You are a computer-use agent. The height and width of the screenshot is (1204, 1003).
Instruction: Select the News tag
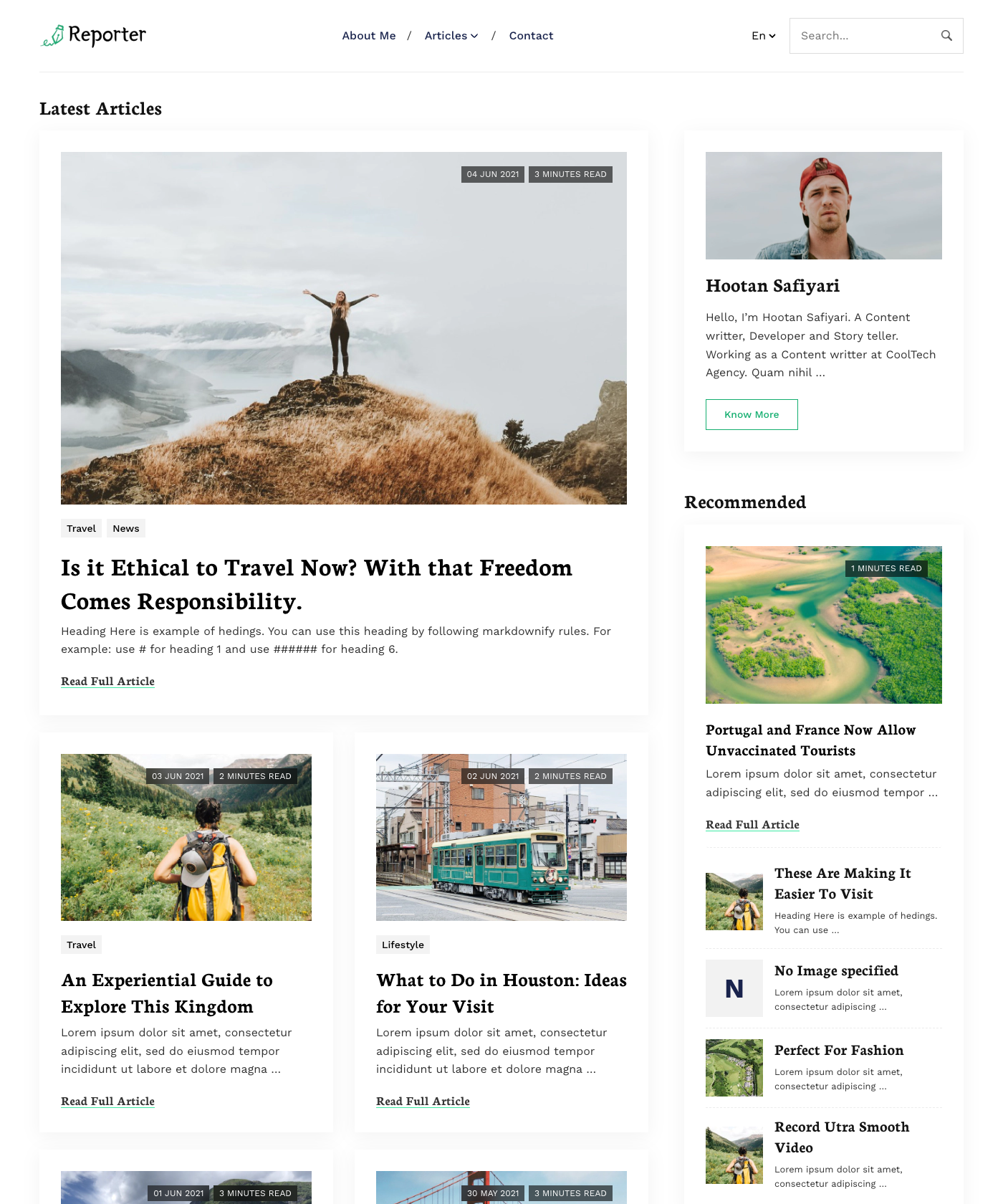coord(126,528)
